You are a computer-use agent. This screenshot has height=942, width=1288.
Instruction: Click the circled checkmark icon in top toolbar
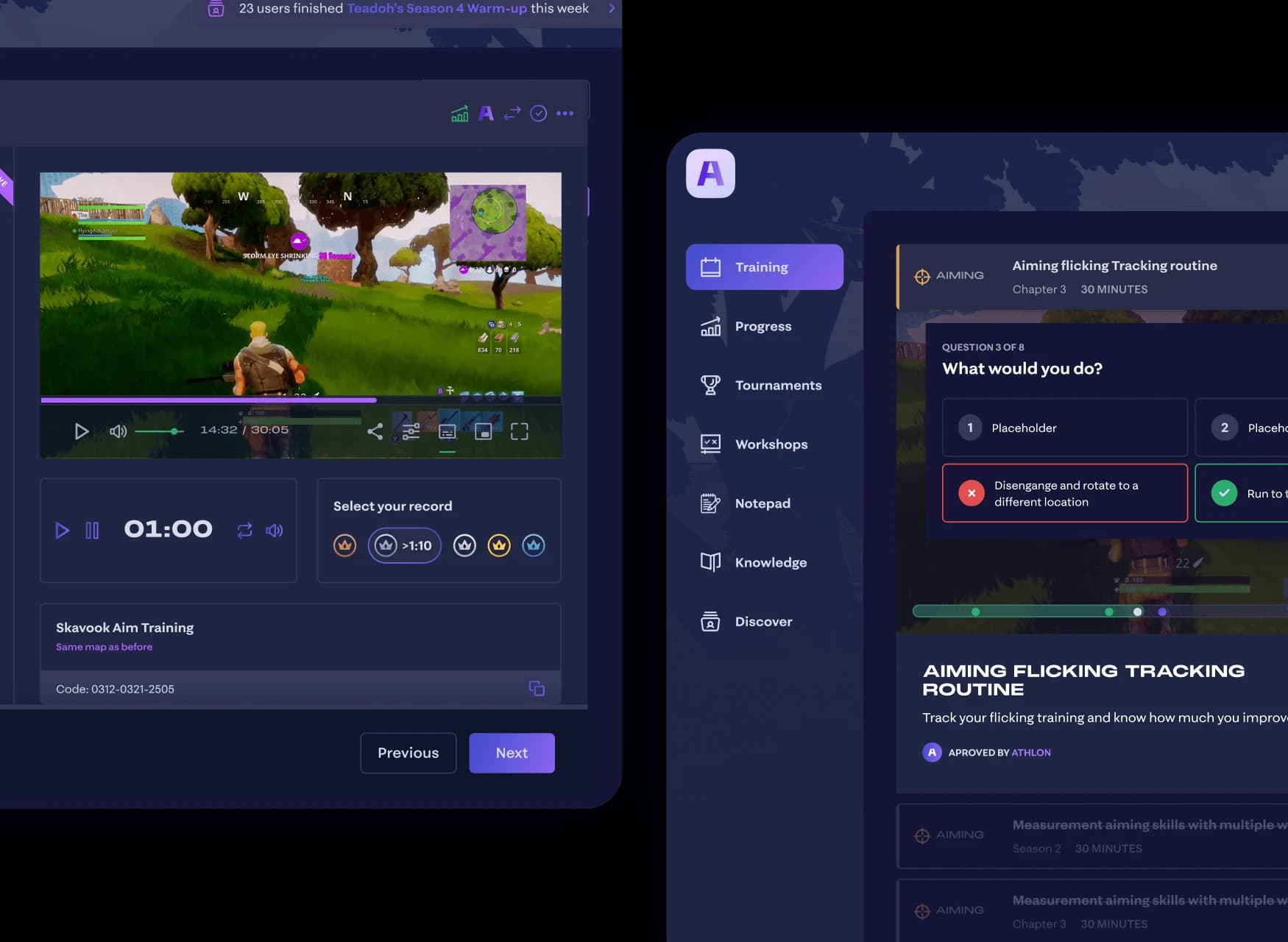(x=539, y=113)
